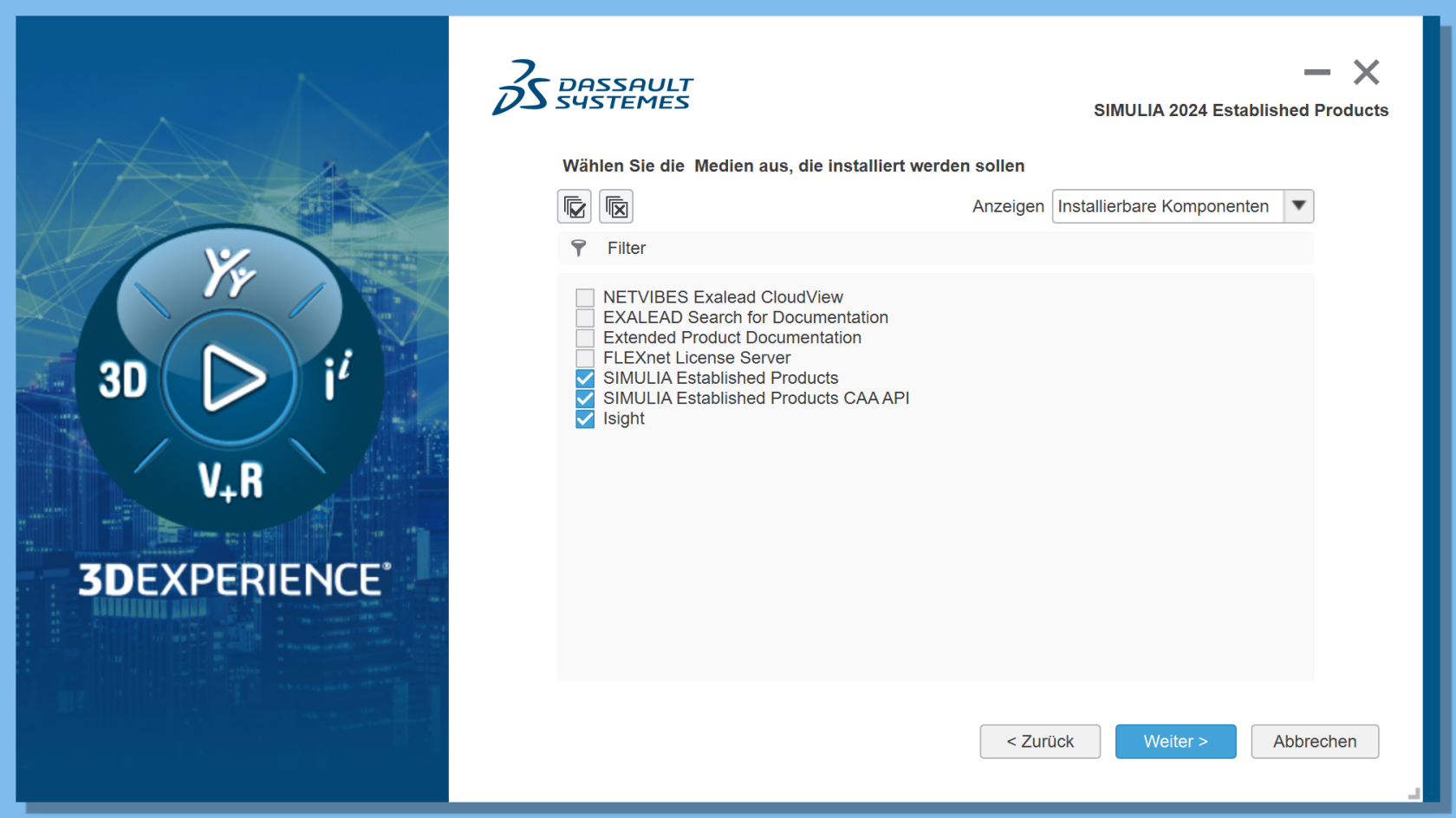This screenshot has height=818, width=1456.
Task: Click the FLEXnet License Server label
Action: (697, 358)
